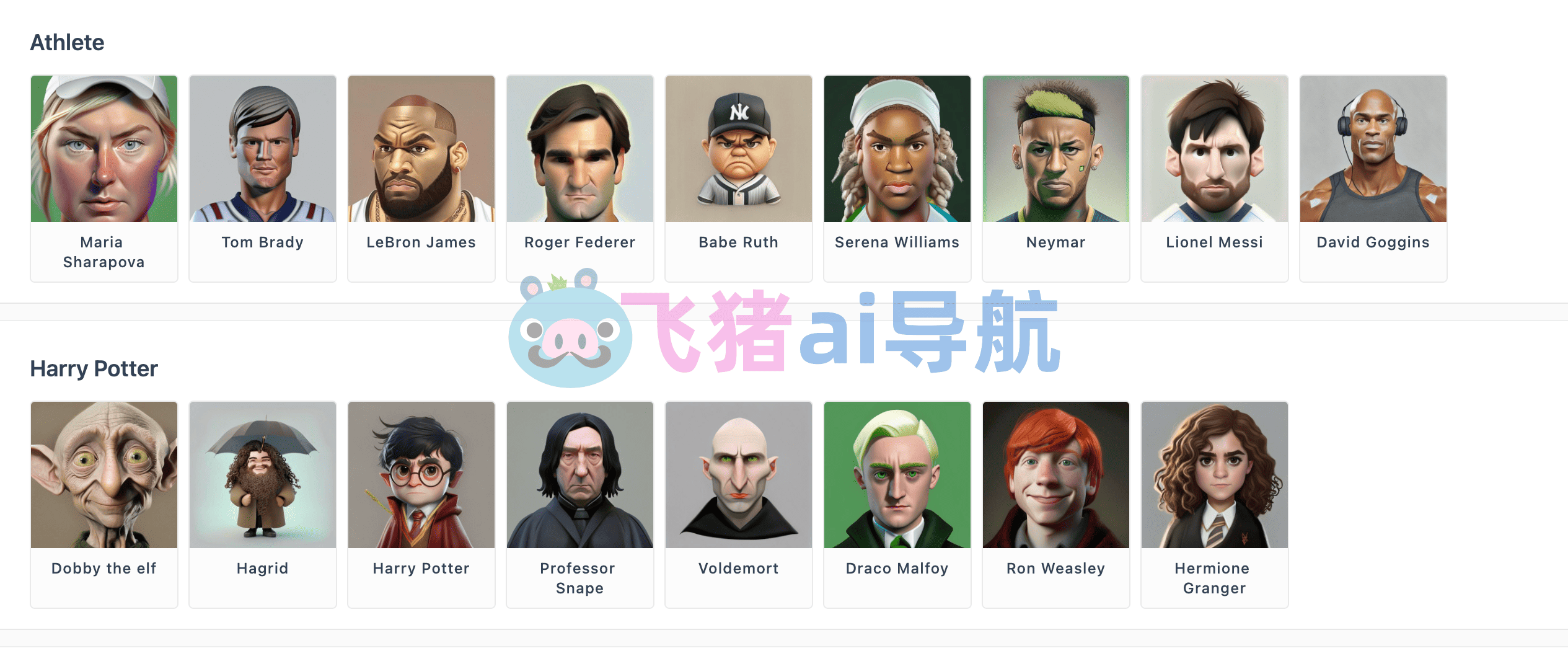Screen dimensions: 1568x656
Task: Select the Dobby the elf image
Action: pyautogui.click(x=104, y=475)
